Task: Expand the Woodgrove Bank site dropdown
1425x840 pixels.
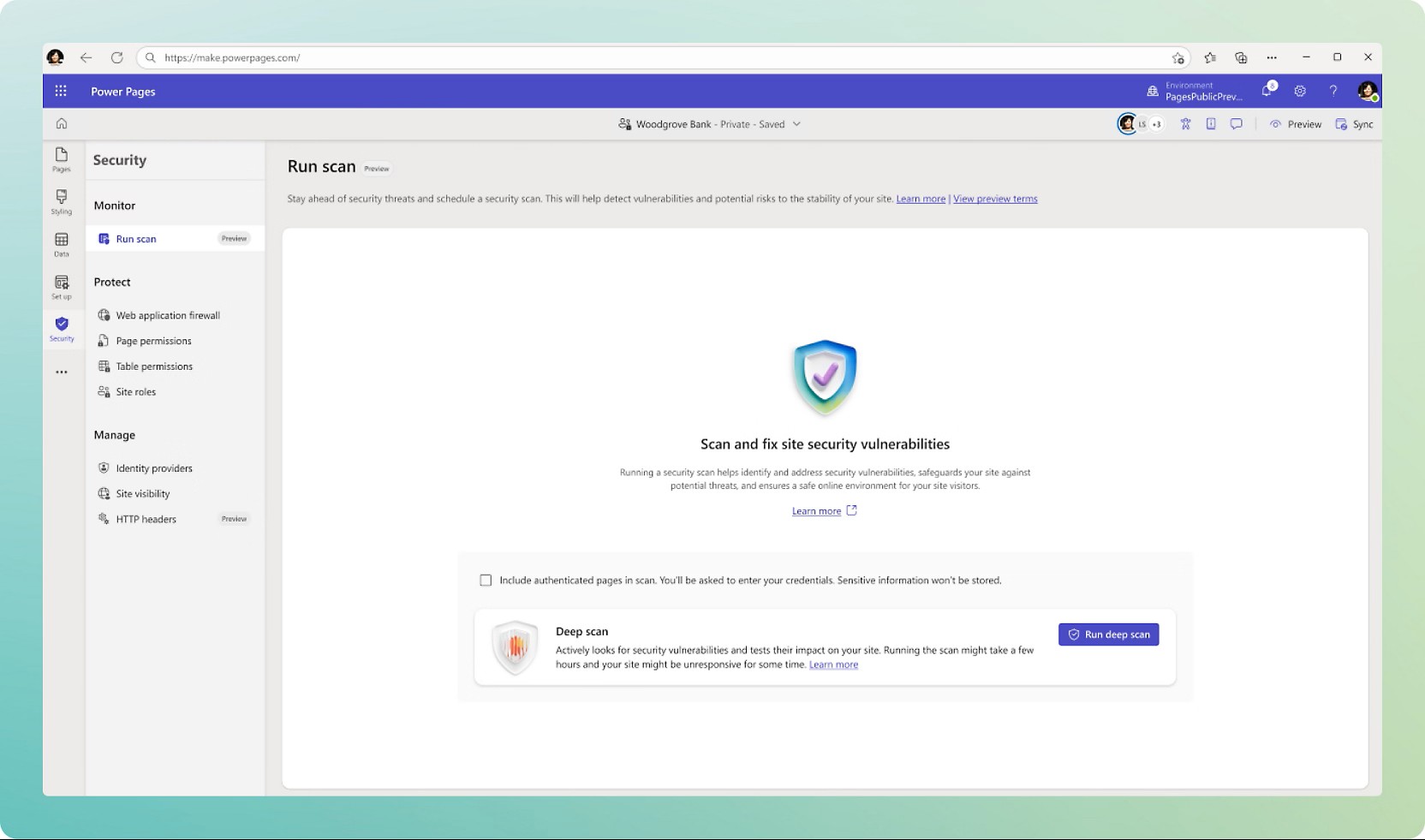Action: (796, 124)
